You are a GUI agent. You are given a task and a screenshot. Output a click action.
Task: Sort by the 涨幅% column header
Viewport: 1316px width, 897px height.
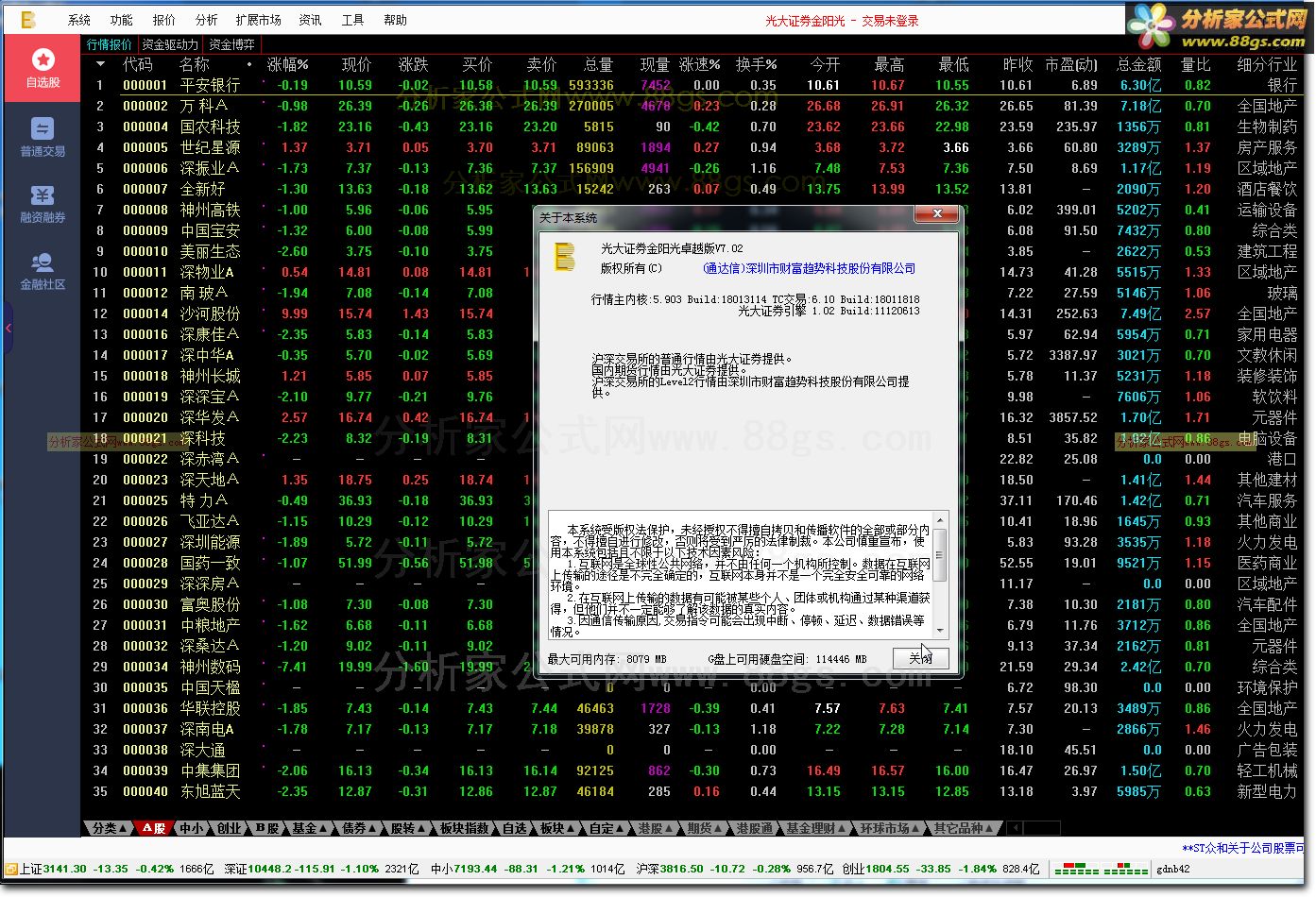pyautogui.click(x=288, y=64)
